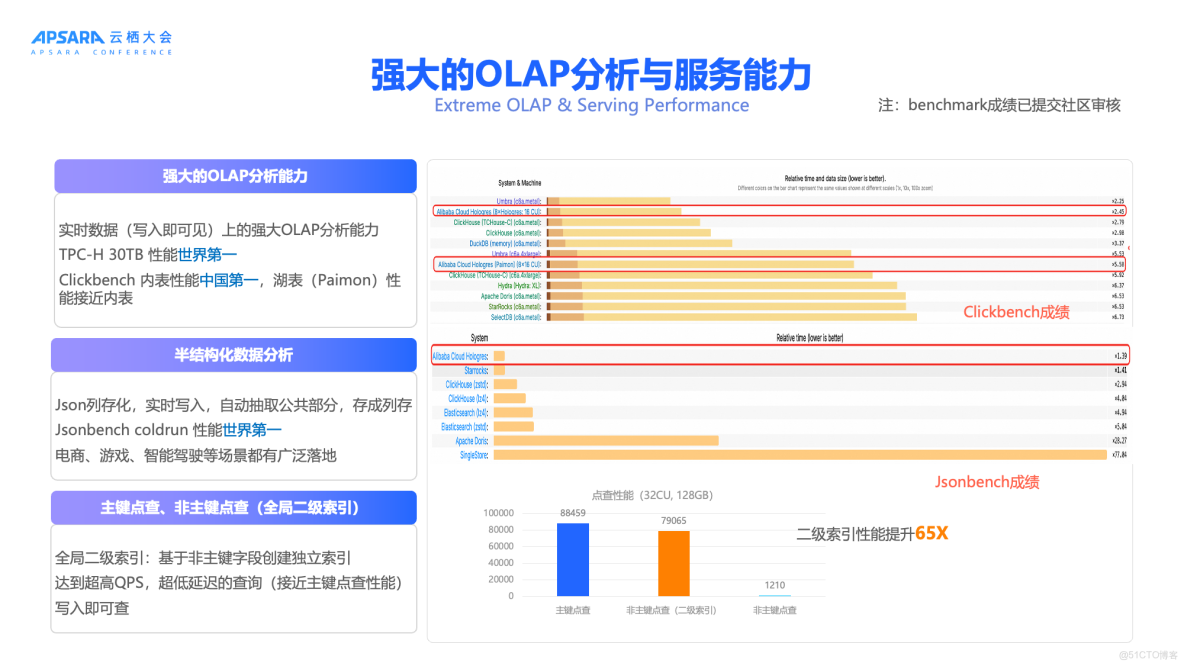This screenshot has width=1184, height=666.
Task: Click the red Jsonbench成绩 label
Action: (x=988, y=482)
